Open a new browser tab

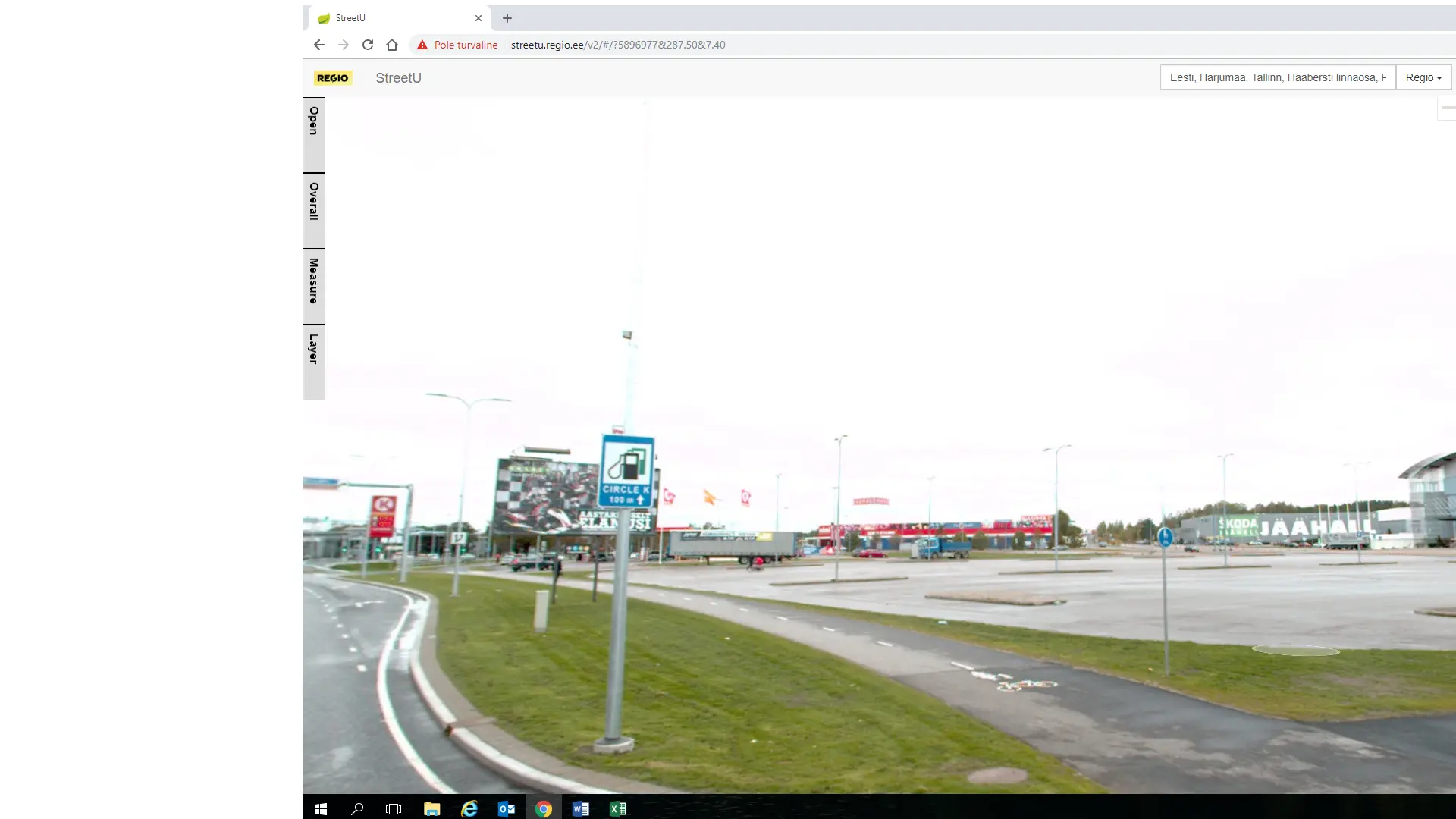click(507, 18)
